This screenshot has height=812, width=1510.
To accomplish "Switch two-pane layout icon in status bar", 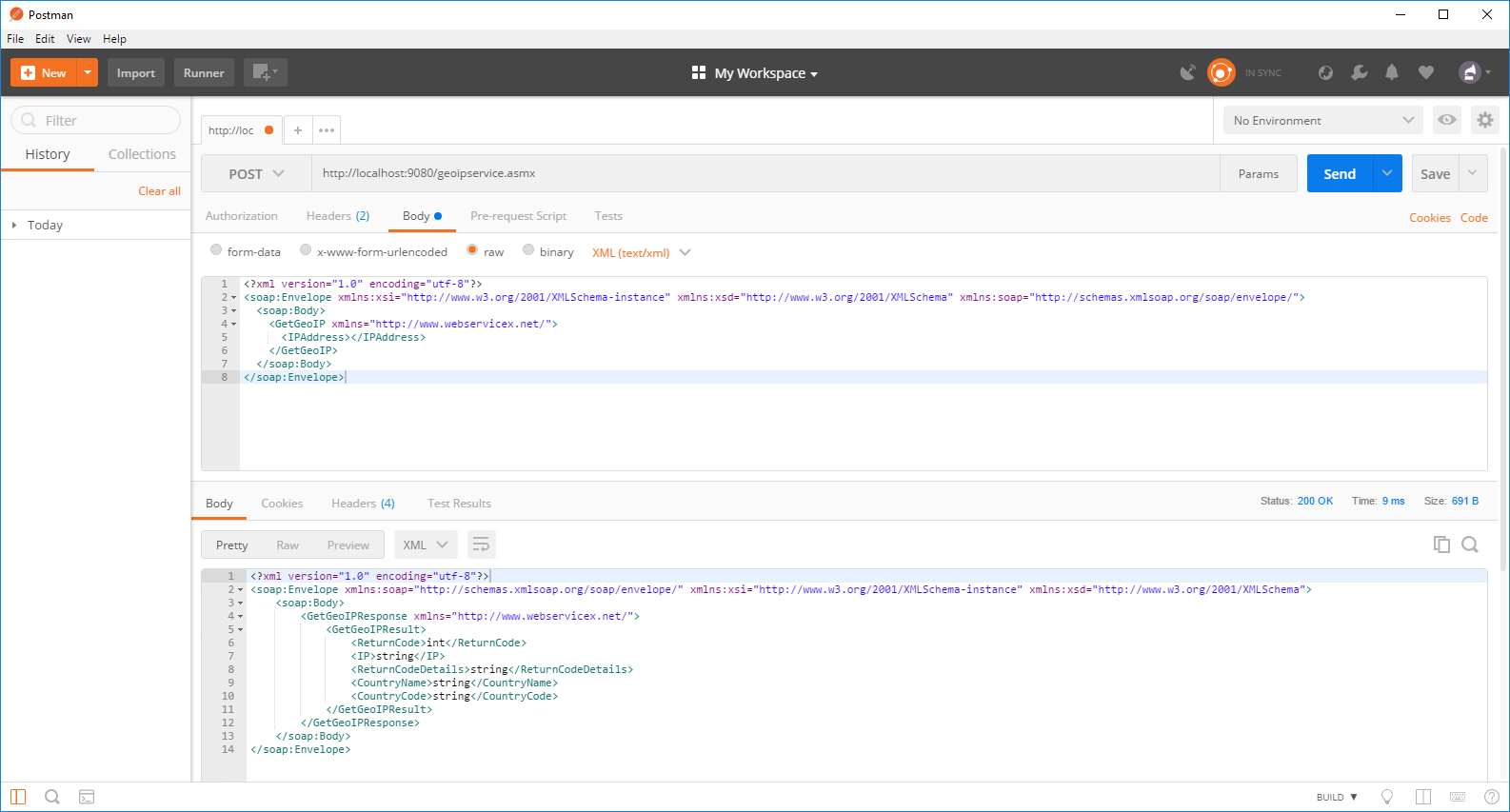I will (1423, 797).
